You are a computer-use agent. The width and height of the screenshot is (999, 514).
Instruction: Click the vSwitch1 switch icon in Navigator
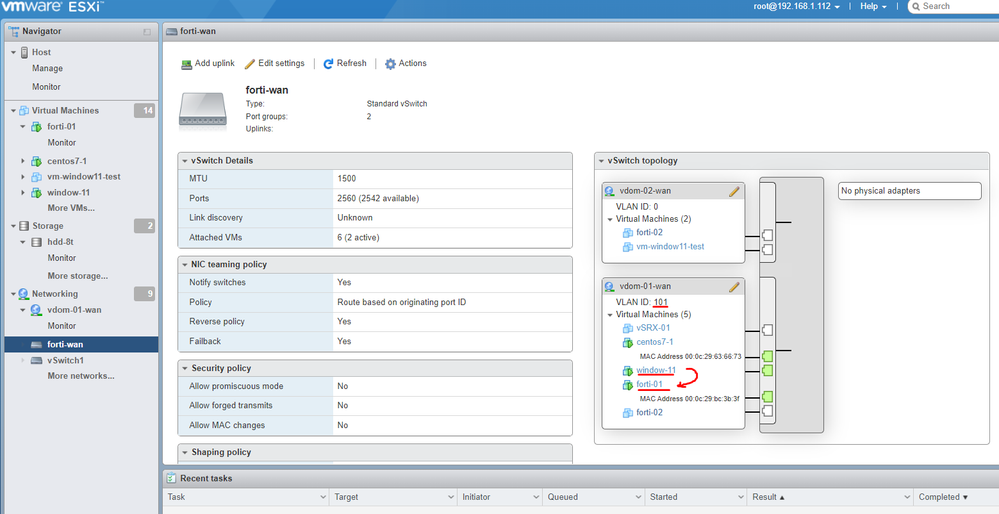coord(36,361)
